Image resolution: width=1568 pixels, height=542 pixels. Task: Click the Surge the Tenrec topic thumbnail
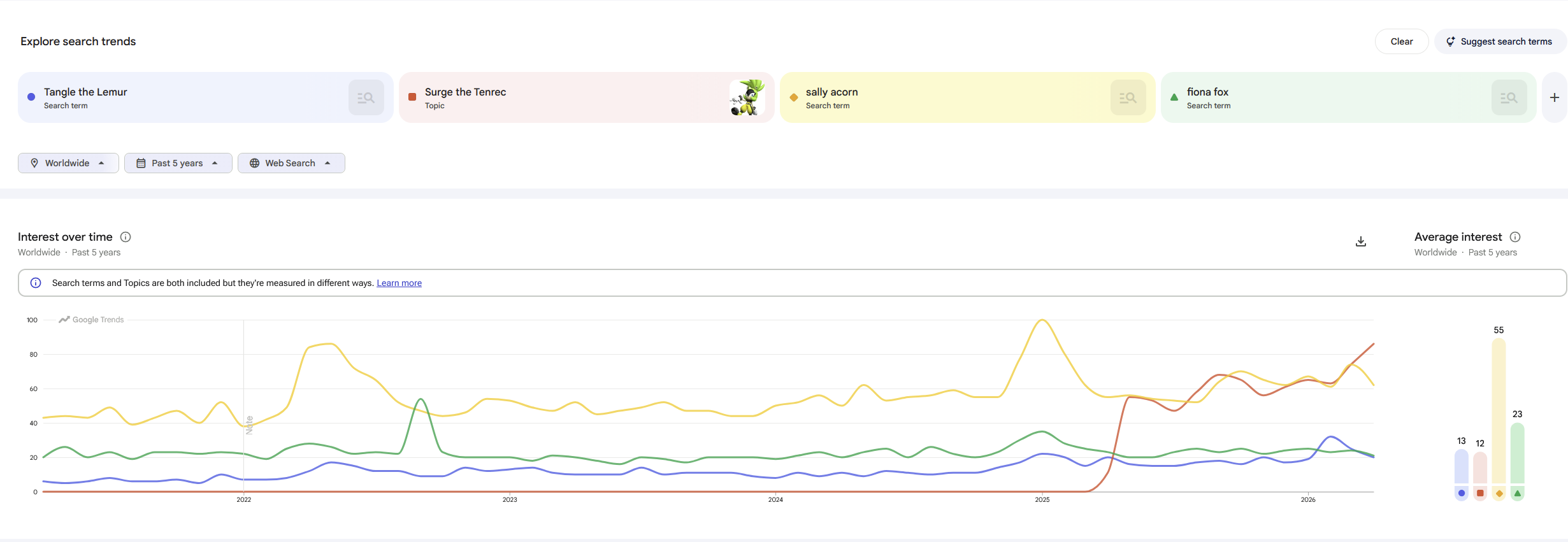pos(747,97)
